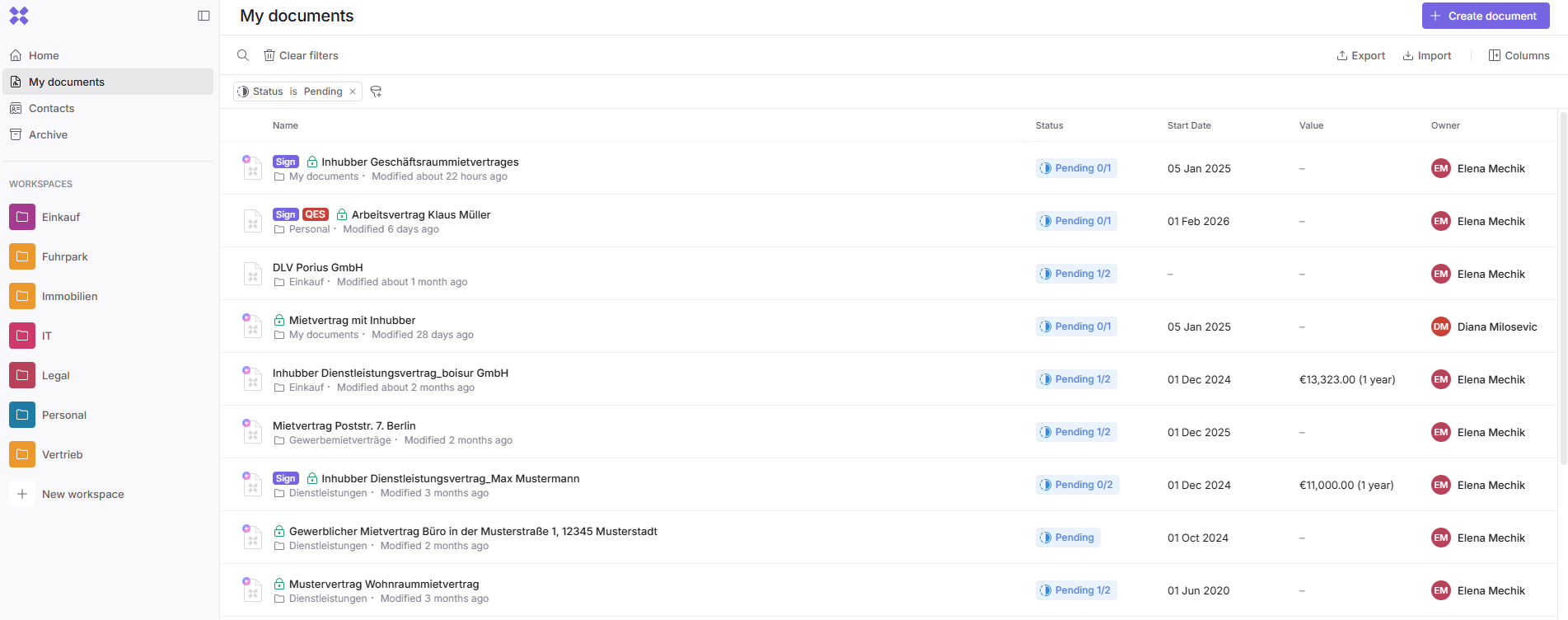Image resolution: width=1568 pixels, height=620 pixels.
Task: Remove the Status is Pending filter
Action: pos(353,92)
